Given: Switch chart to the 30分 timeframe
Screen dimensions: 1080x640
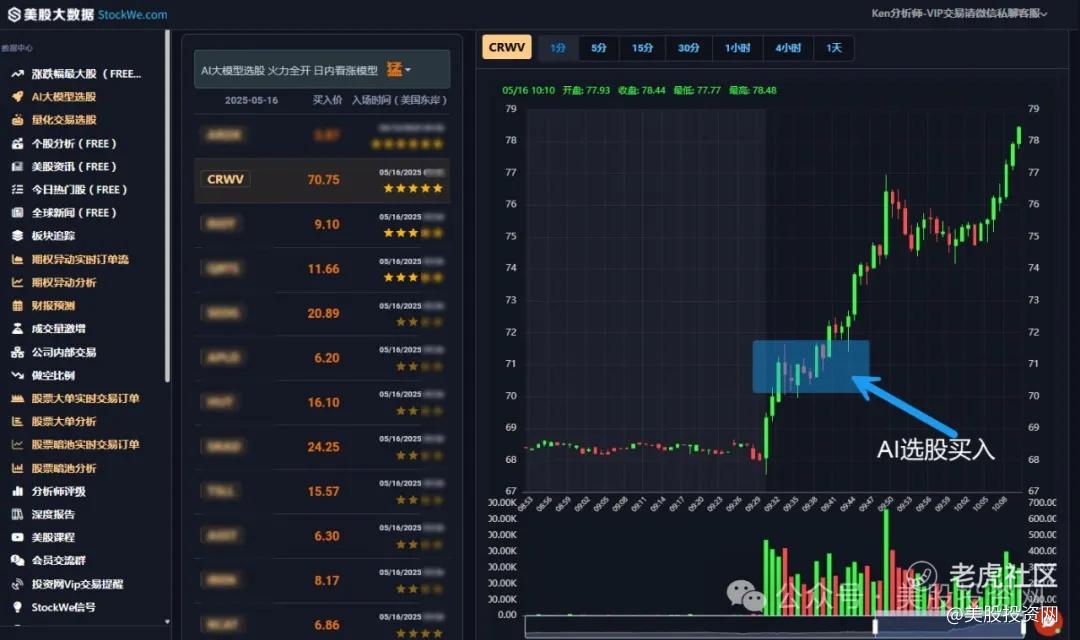Looking at the screenshot, I should pos(688,48).
